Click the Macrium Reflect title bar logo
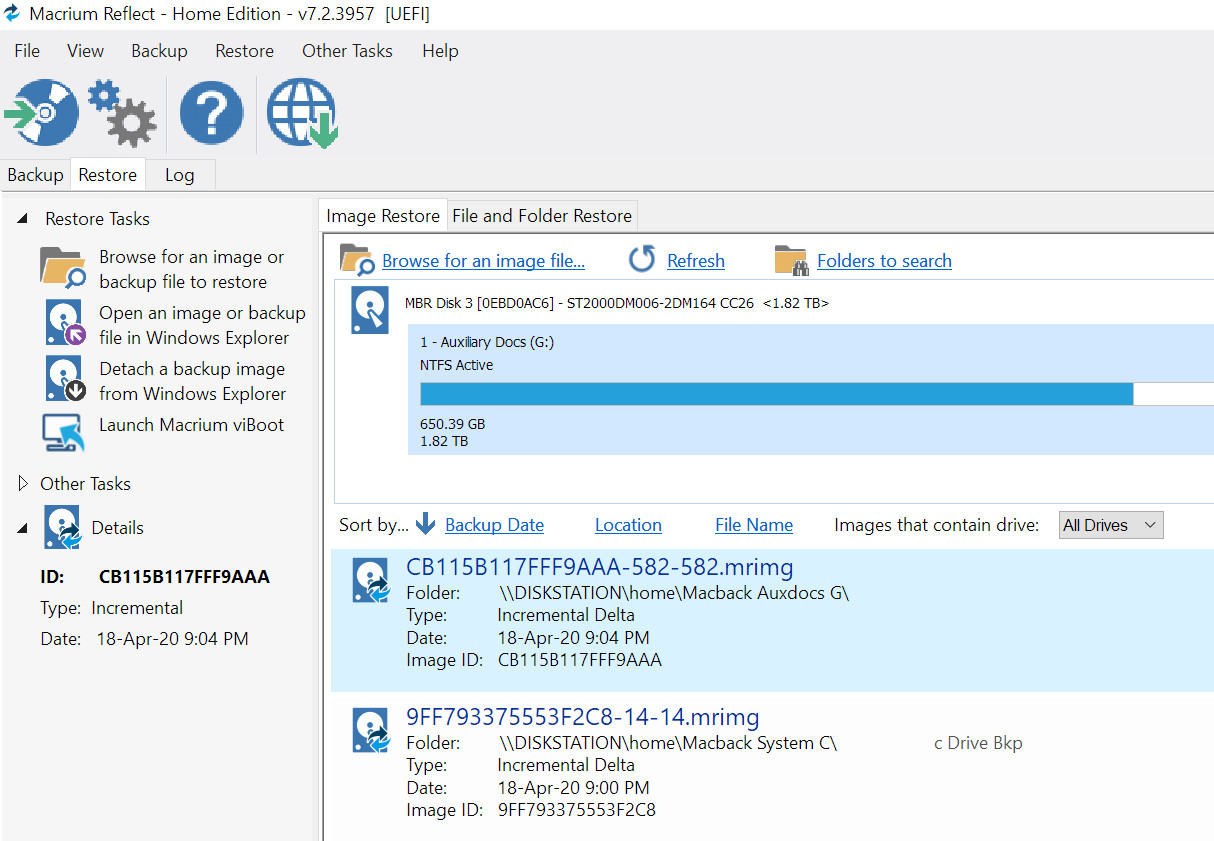 13,14
